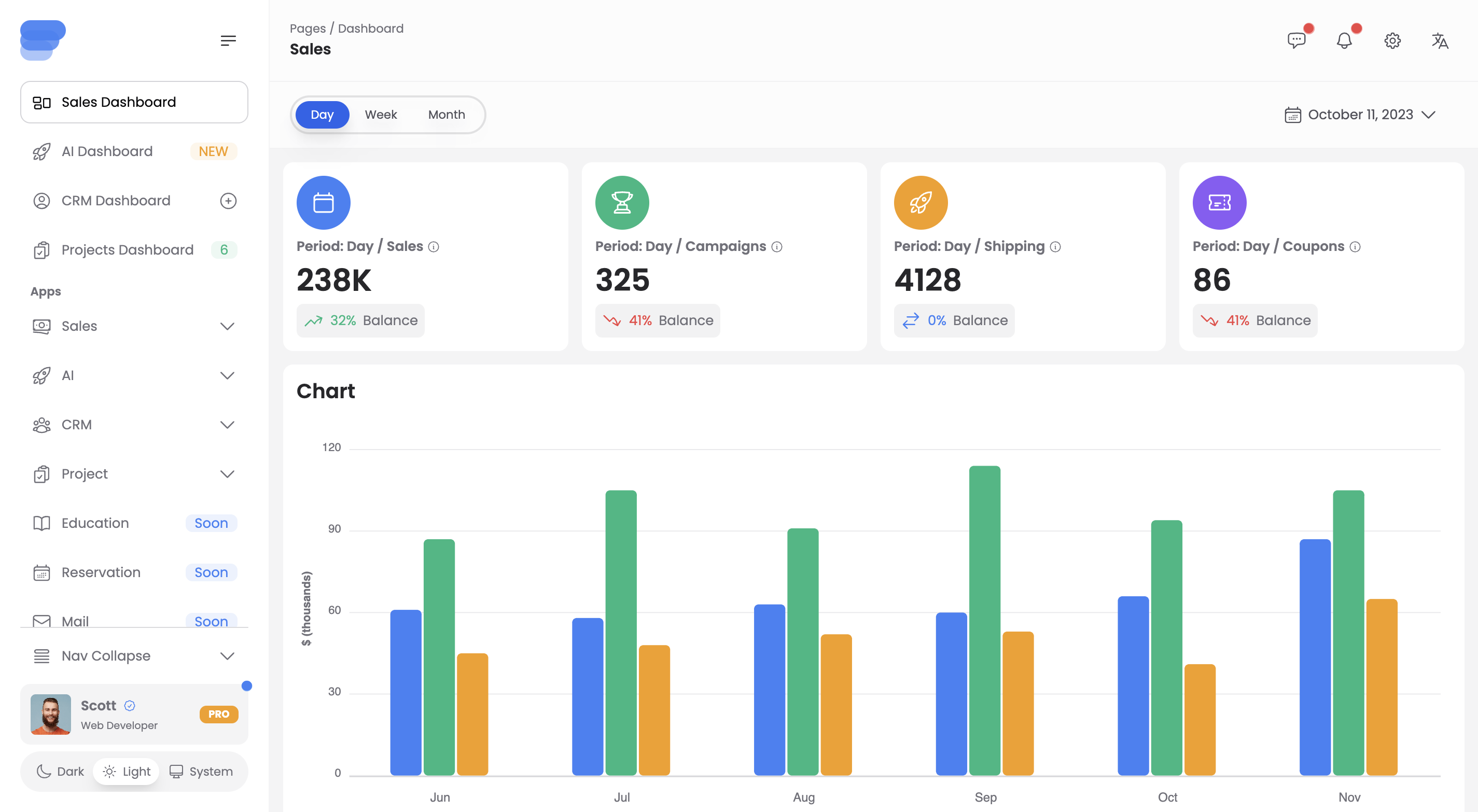The height and width of the screenshot is (812, 1478).
Task: Click the coupon ticket icon on the Coupons card
Action: point(1219,202)
